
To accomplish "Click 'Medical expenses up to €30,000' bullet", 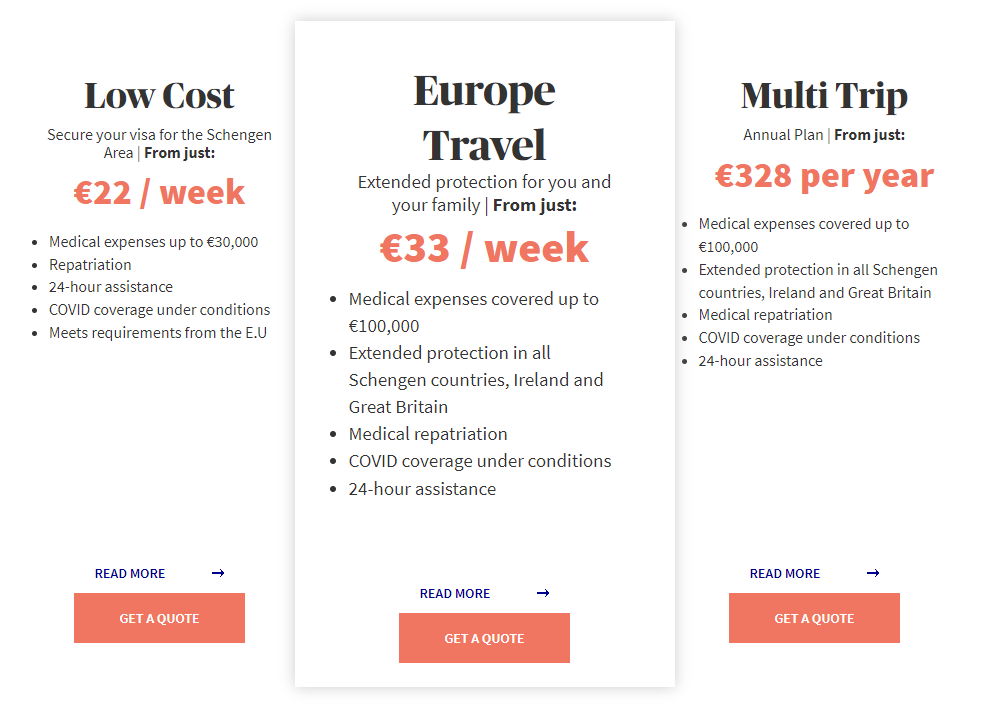I will click(153, 242).
